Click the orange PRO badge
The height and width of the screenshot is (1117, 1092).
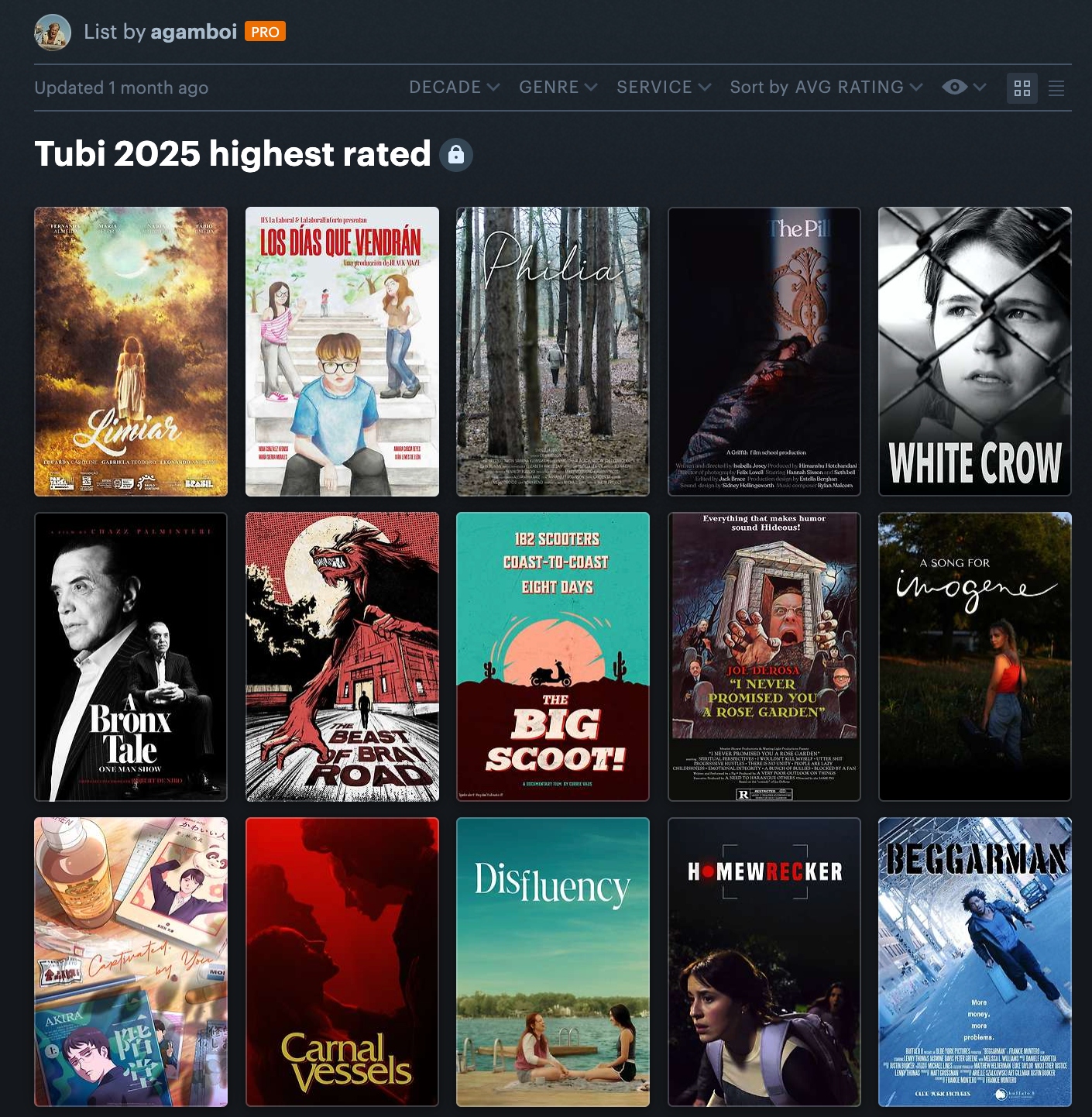click(x=265, y=32)
